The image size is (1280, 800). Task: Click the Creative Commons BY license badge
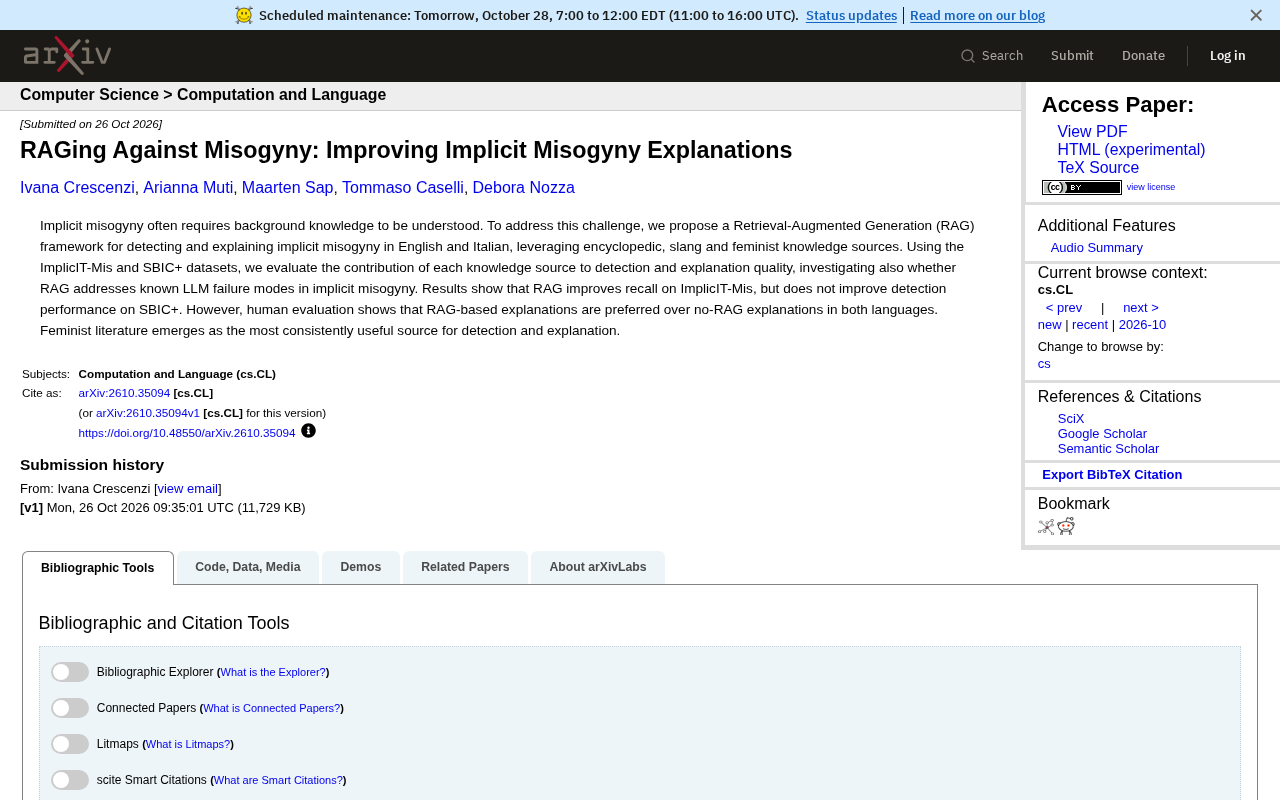[x=1081, y=187]
